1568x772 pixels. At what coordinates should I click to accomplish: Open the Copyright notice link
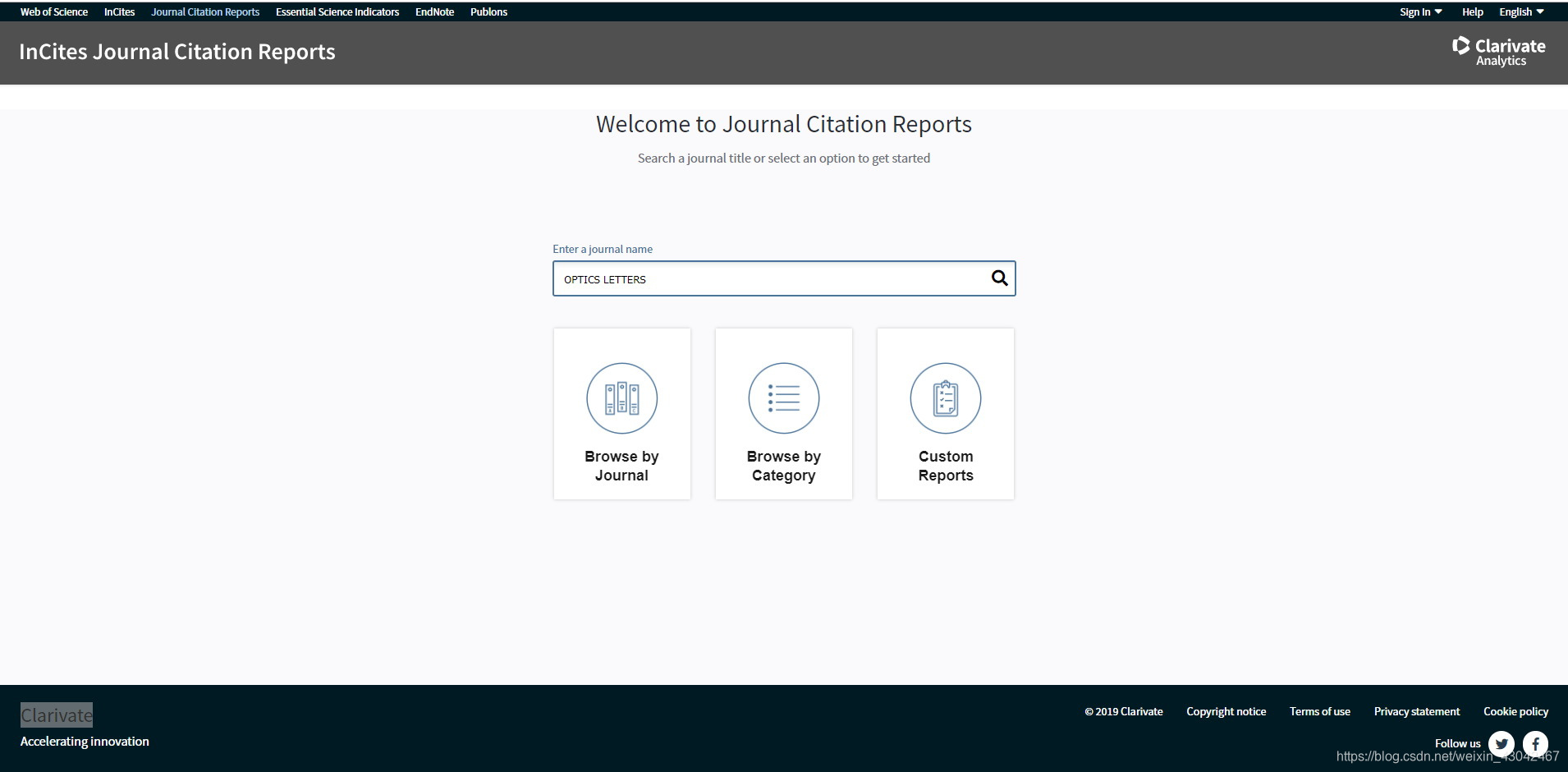coord(1226,711)
